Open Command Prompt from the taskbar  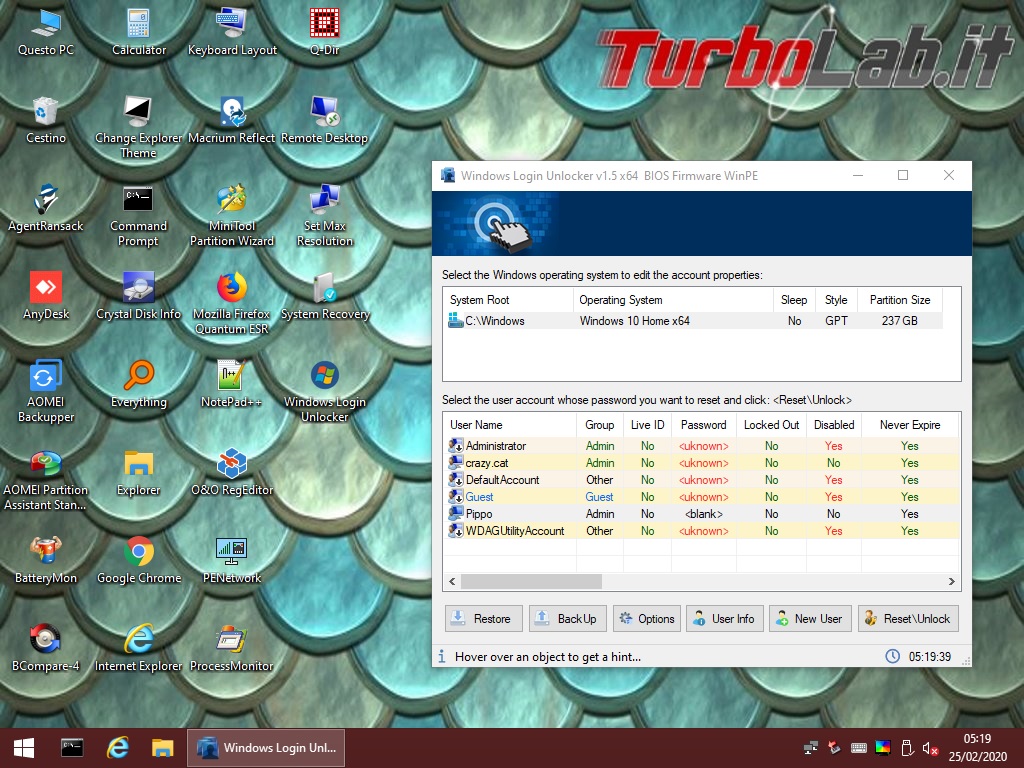[72, 748]
